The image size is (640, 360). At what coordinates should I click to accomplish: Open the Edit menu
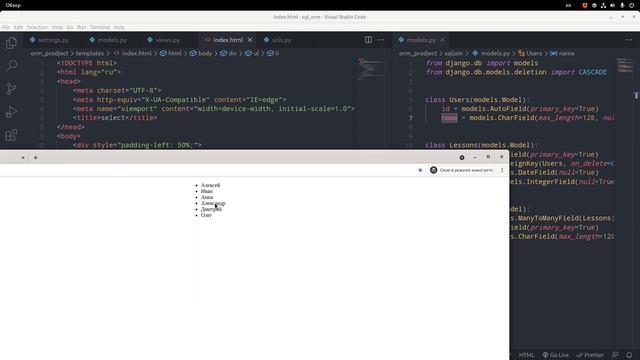point(18,27)
